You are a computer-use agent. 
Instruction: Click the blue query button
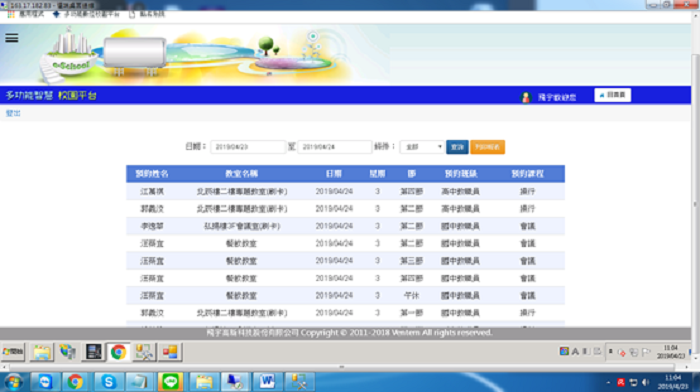tap(457, 147)
